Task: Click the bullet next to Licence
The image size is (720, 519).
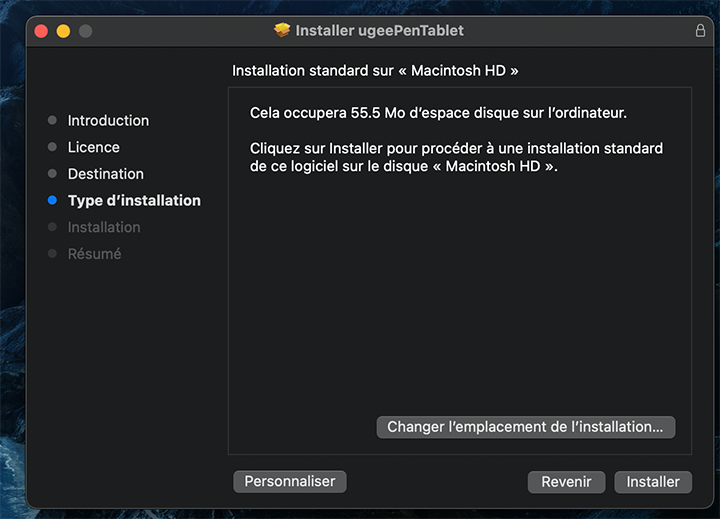Action: 52,147
